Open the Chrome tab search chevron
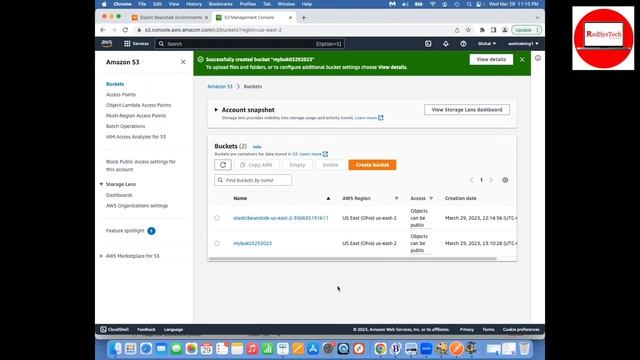 (537, 18)
